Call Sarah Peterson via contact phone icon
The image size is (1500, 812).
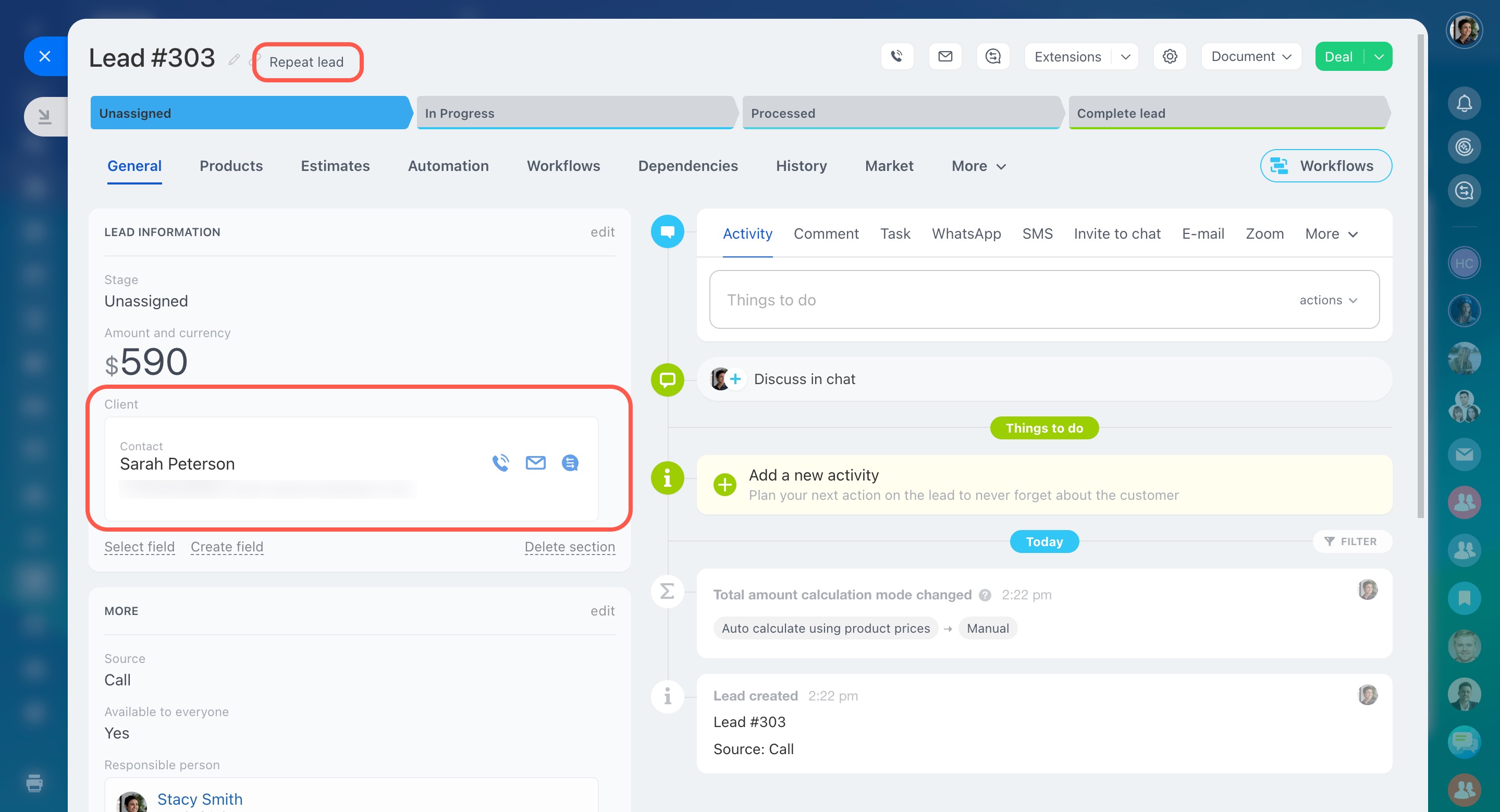pos(500,463)
